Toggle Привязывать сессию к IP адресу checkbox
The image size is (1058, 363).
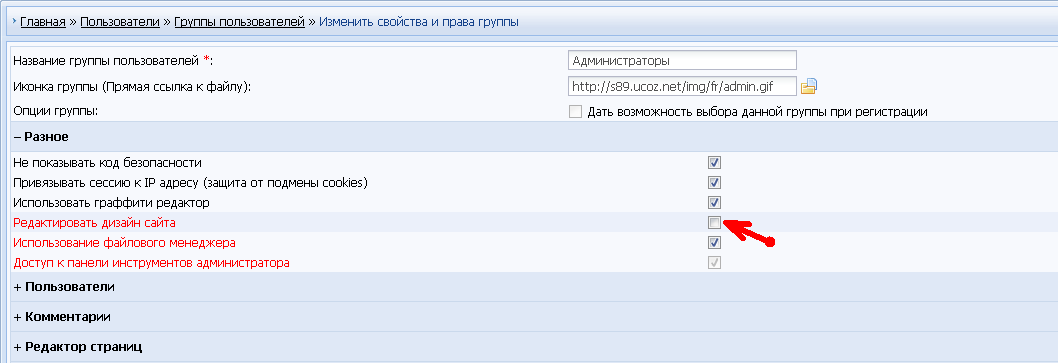point(715,183)
